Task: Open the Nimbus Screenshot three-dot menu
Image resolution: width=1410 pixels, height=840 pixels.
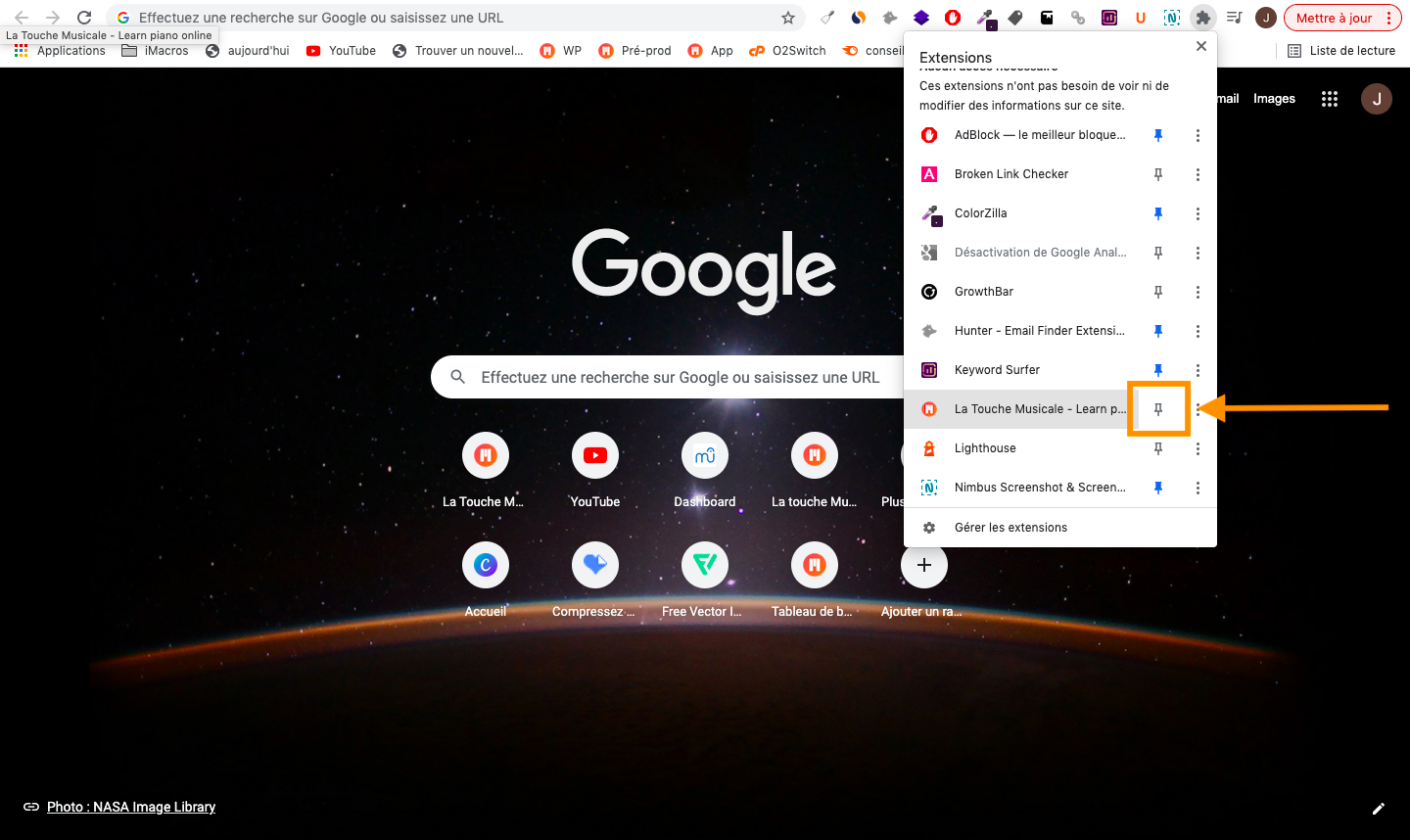Action: coord(1198,488)
